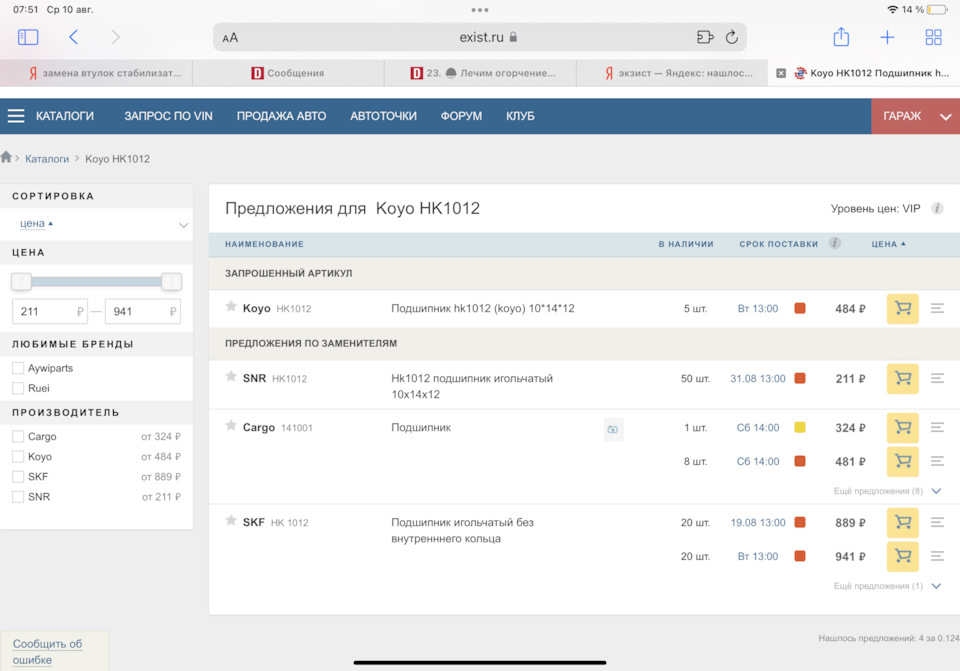The height and width of the screenshot is (671, 960).
Task: Add Koyo 484 ₽ offer to cart
Action: click(902, 309)
